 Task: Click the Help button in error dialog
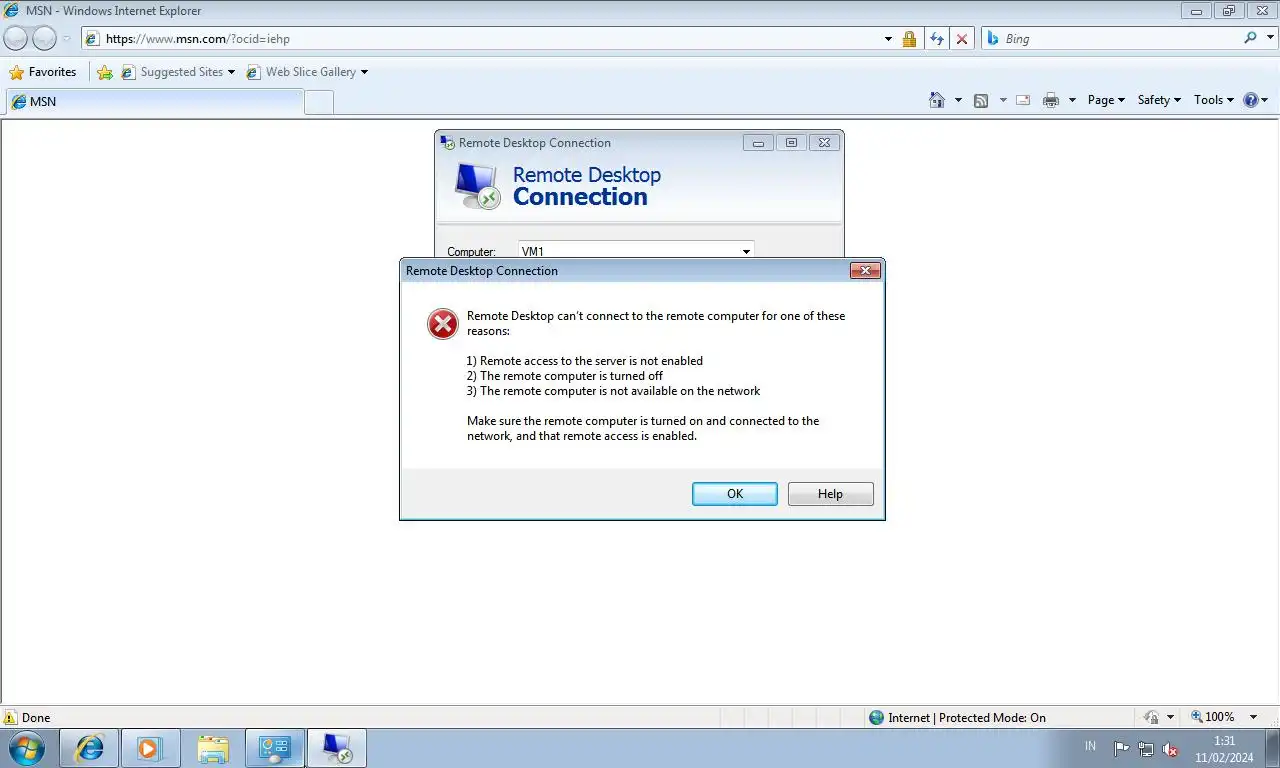pyautogui.click(x=830, y=494)
